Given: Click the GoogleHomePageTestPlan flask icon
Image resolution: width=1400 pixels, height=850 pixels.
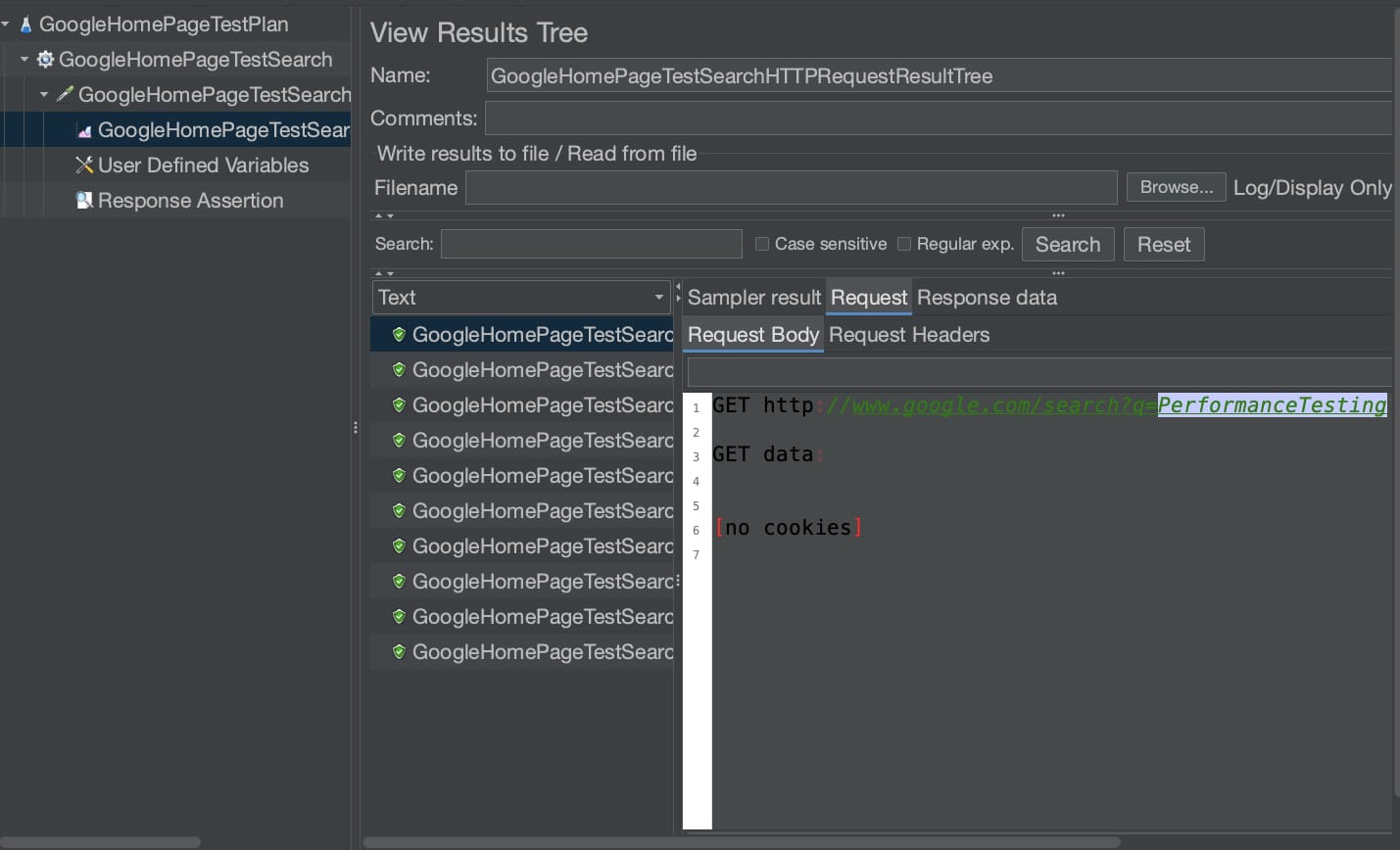Looking at the screenshot, I should tap(25, 24).
